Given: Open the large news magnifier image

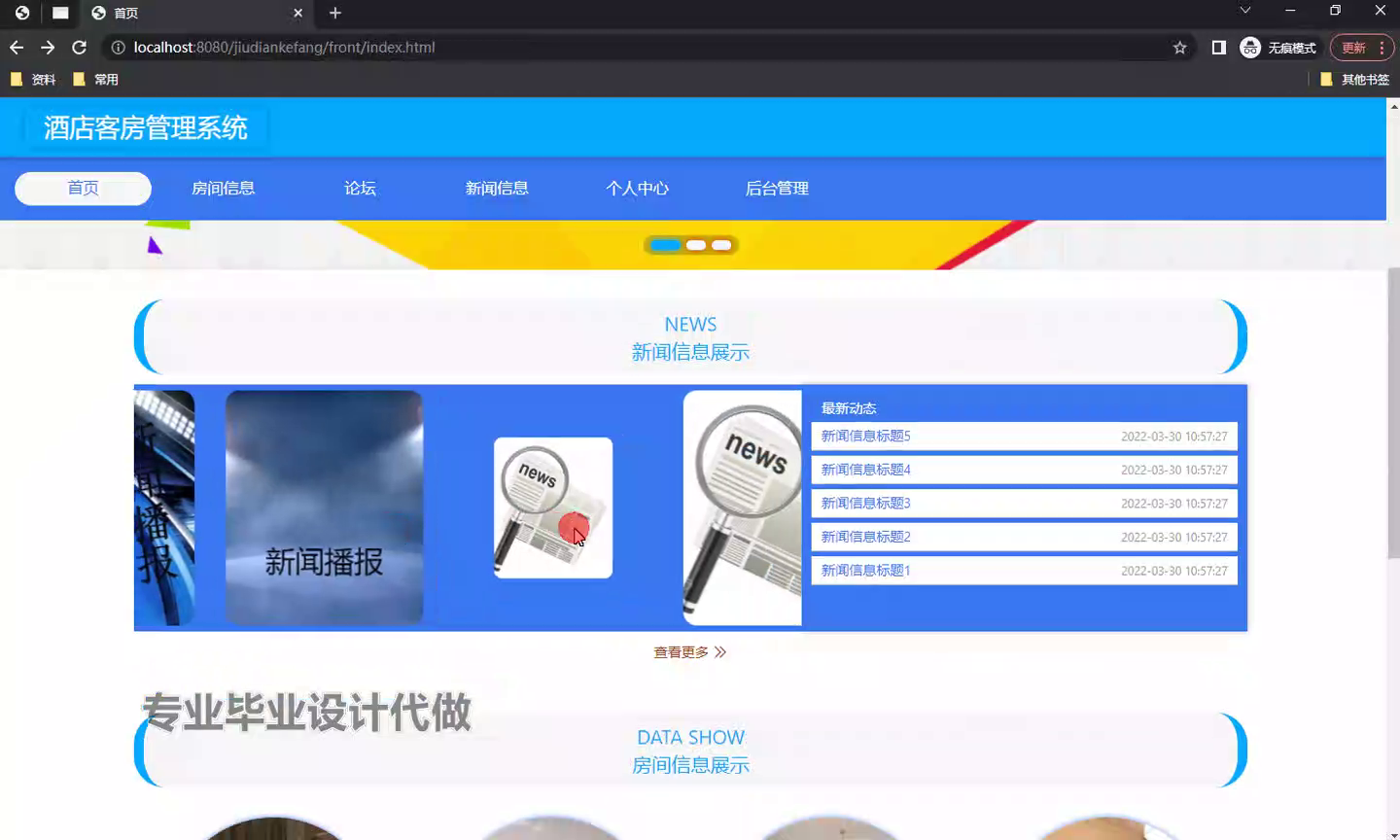Looking at the screenshot, I should [x=743, y=507].
